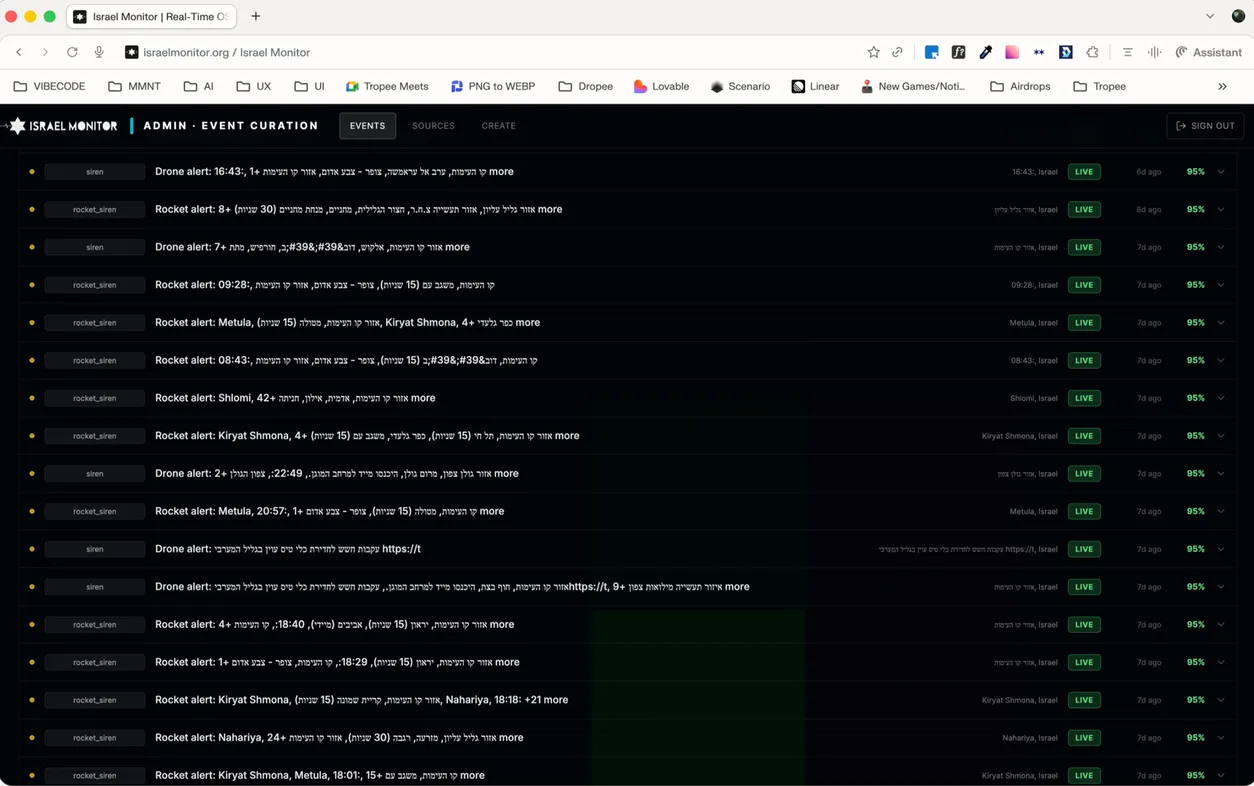The image size is (1254, 786).
Task: Open the VIBECODE bookmarks folder
Action: [x=49, y=87]
